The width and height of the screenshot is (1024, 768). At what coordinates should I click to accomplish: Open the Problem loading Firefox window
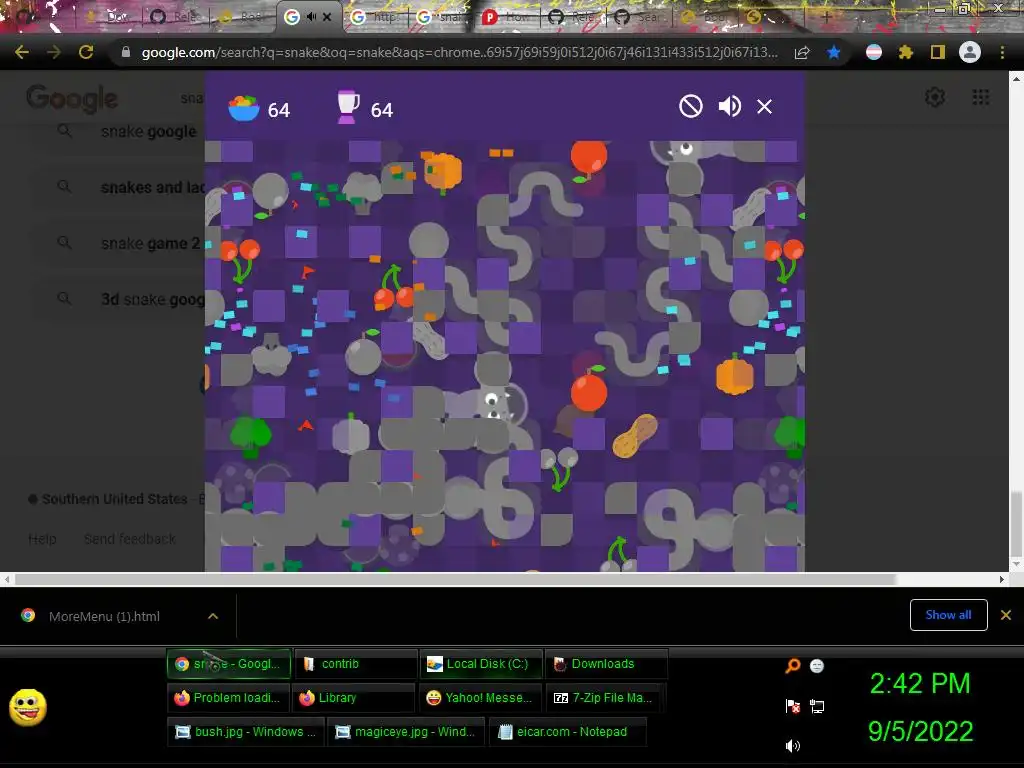click(227, 697)
